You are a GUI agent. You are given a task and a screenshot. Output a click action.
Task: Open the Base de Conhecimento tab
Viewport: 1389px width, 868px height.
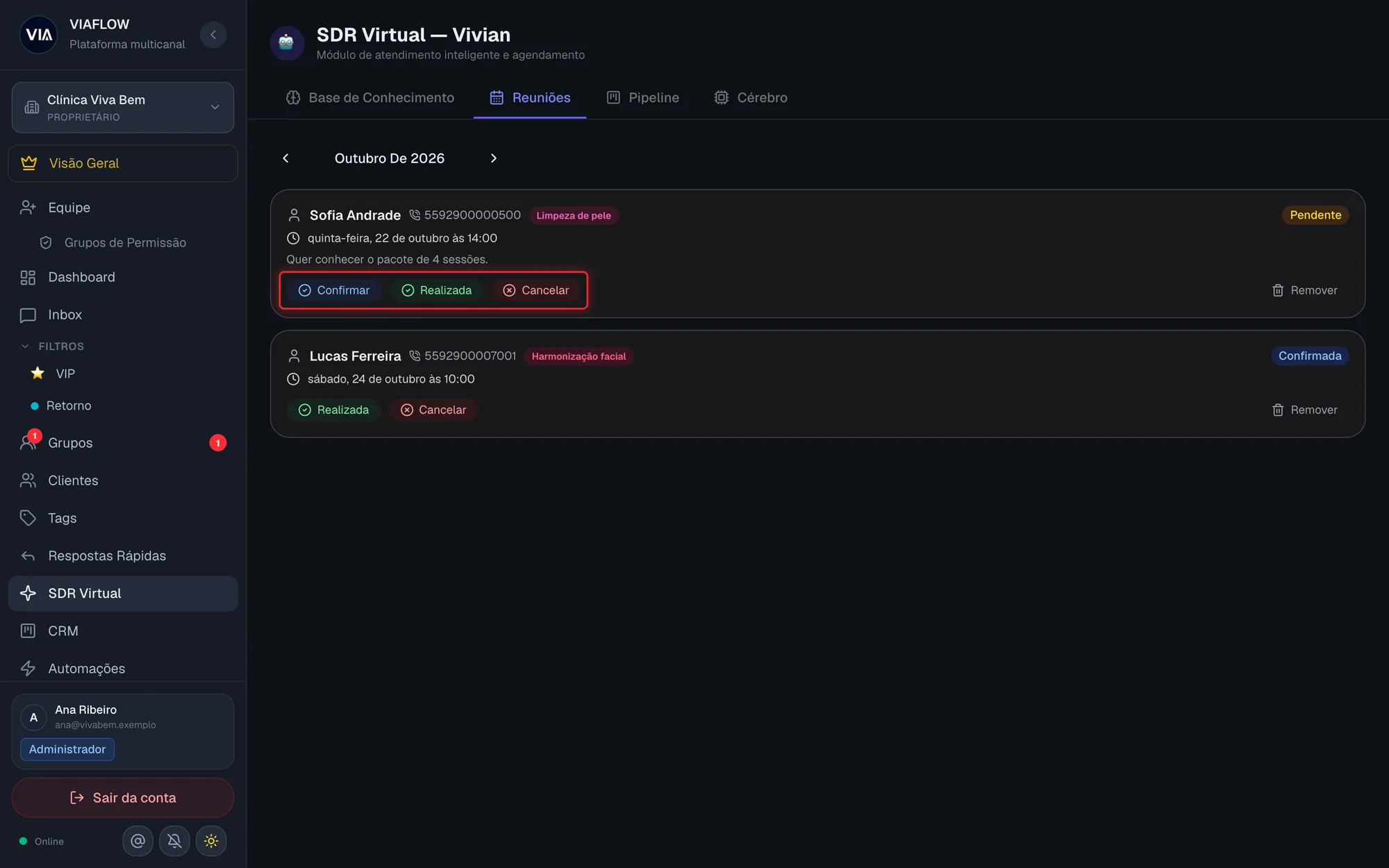coord(370,98)
